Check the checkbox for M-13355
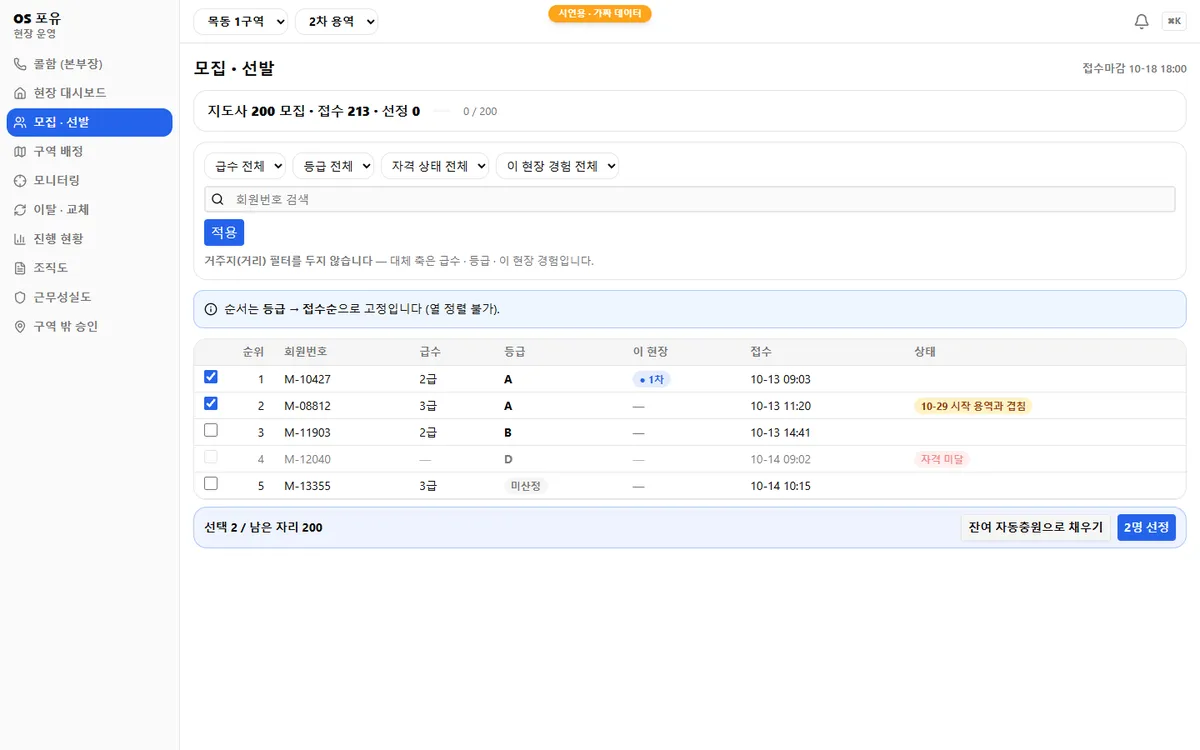 pyautogui.click(x=210, y=483)
